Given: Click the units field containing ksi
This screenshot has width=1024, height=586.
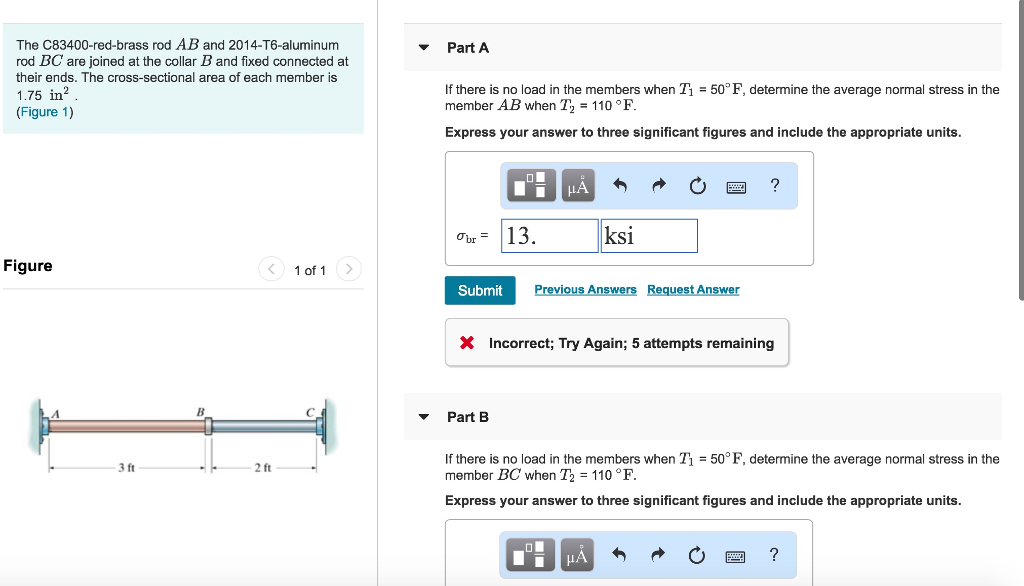Looking at the screenshot, I should (649, 236).
